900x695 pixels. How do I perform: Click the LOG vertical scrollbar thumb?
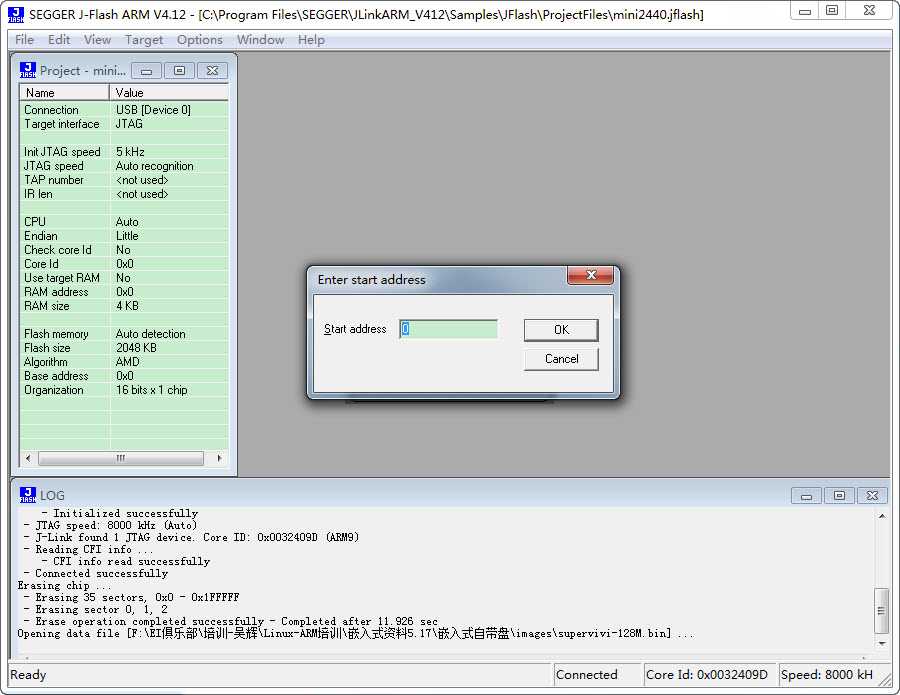pyautogui.click(x=882, y=611)
